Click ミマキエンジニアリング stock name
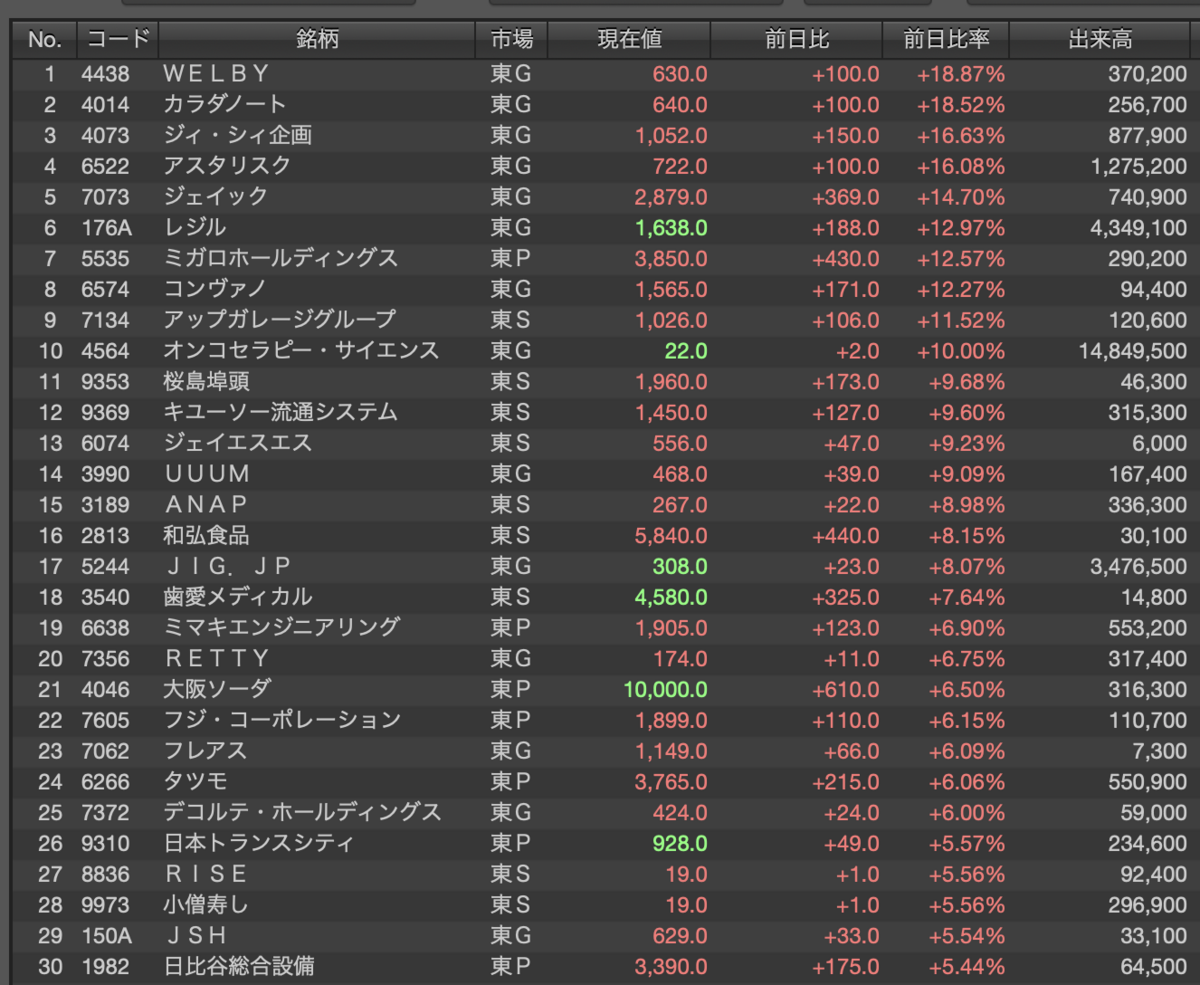Screen dimensions: 1200x985 tap(281, 628)
